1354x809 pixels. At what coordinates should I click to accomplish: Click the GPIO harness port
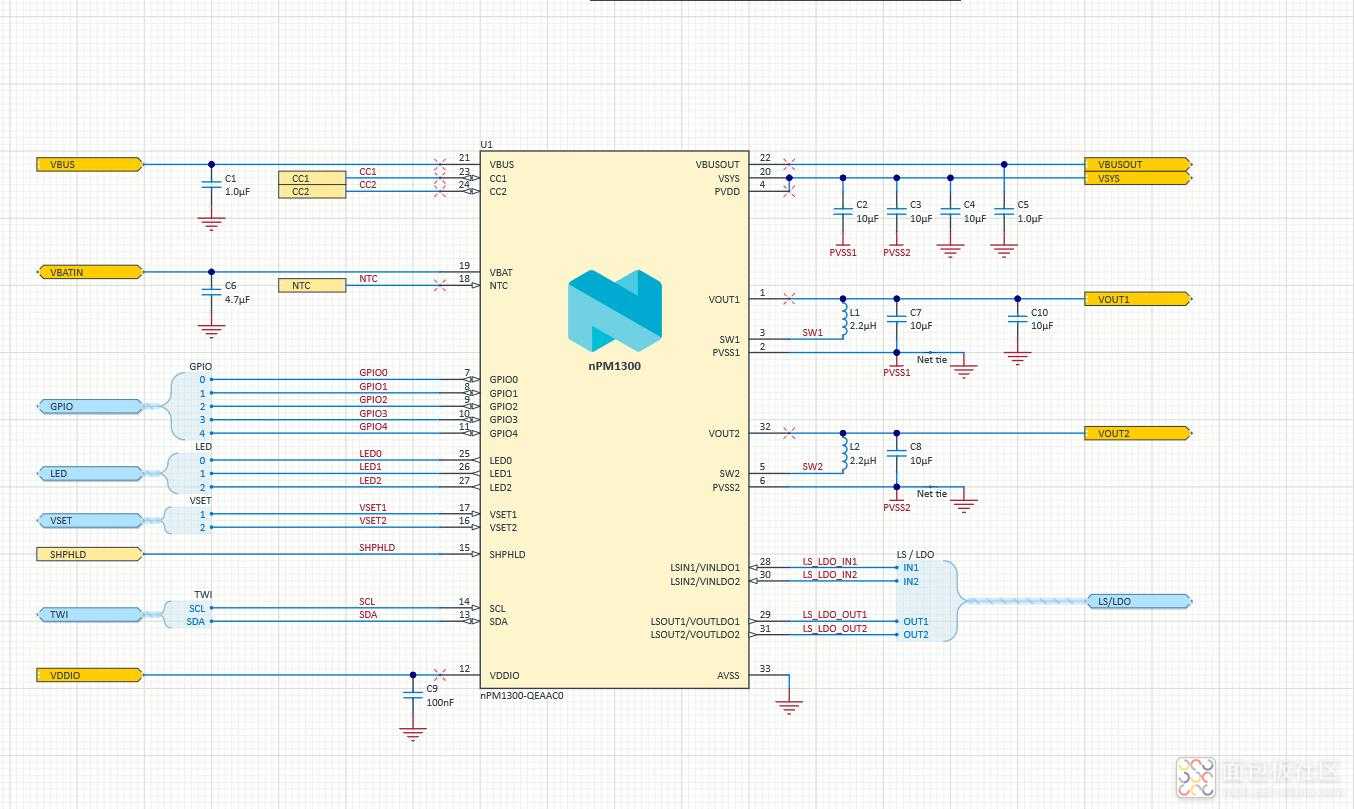[x=90, y=406]
